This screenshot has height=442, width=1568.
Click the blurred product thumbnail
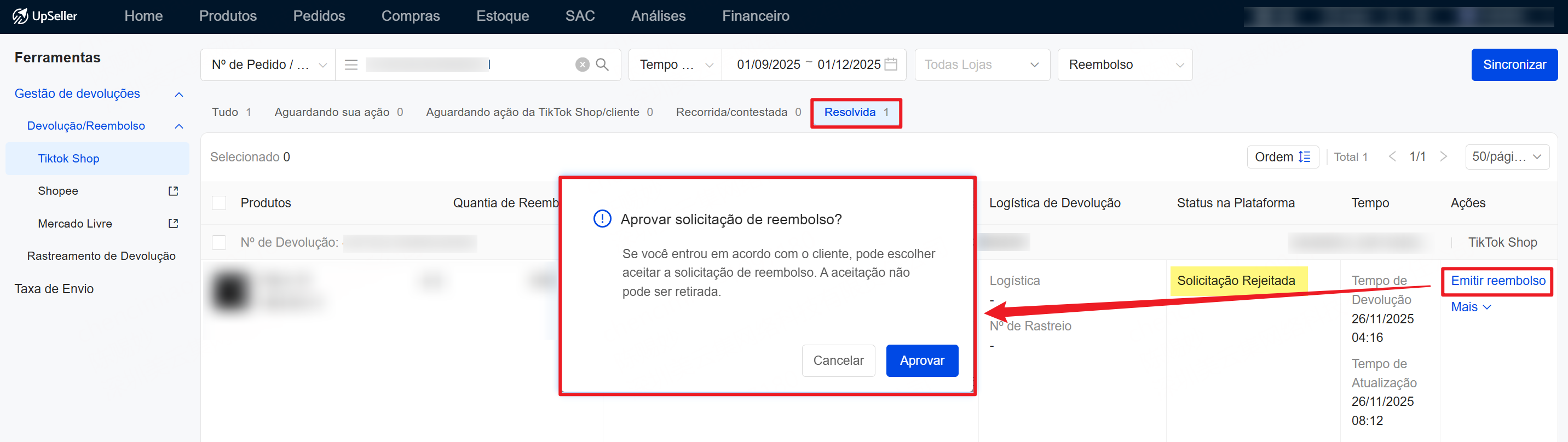[230, 291]
